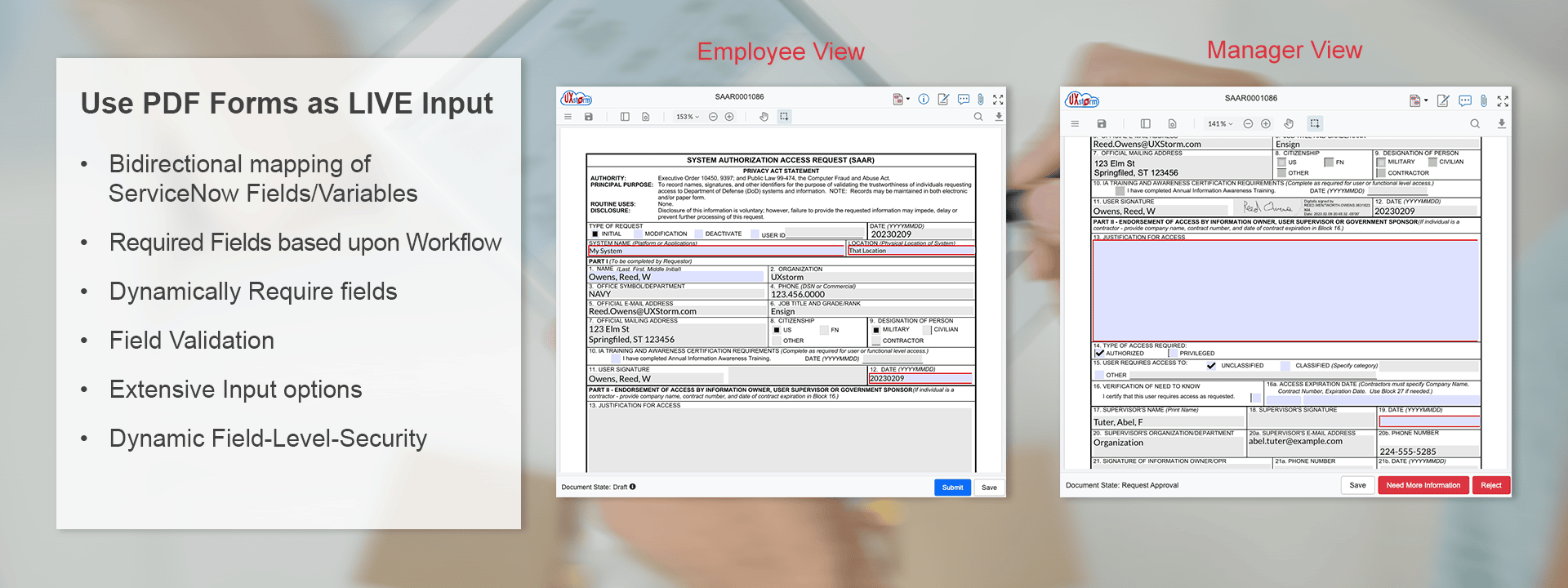Click download arrow icon in Employee View
1568x588 pixels.
pos(998,117)
